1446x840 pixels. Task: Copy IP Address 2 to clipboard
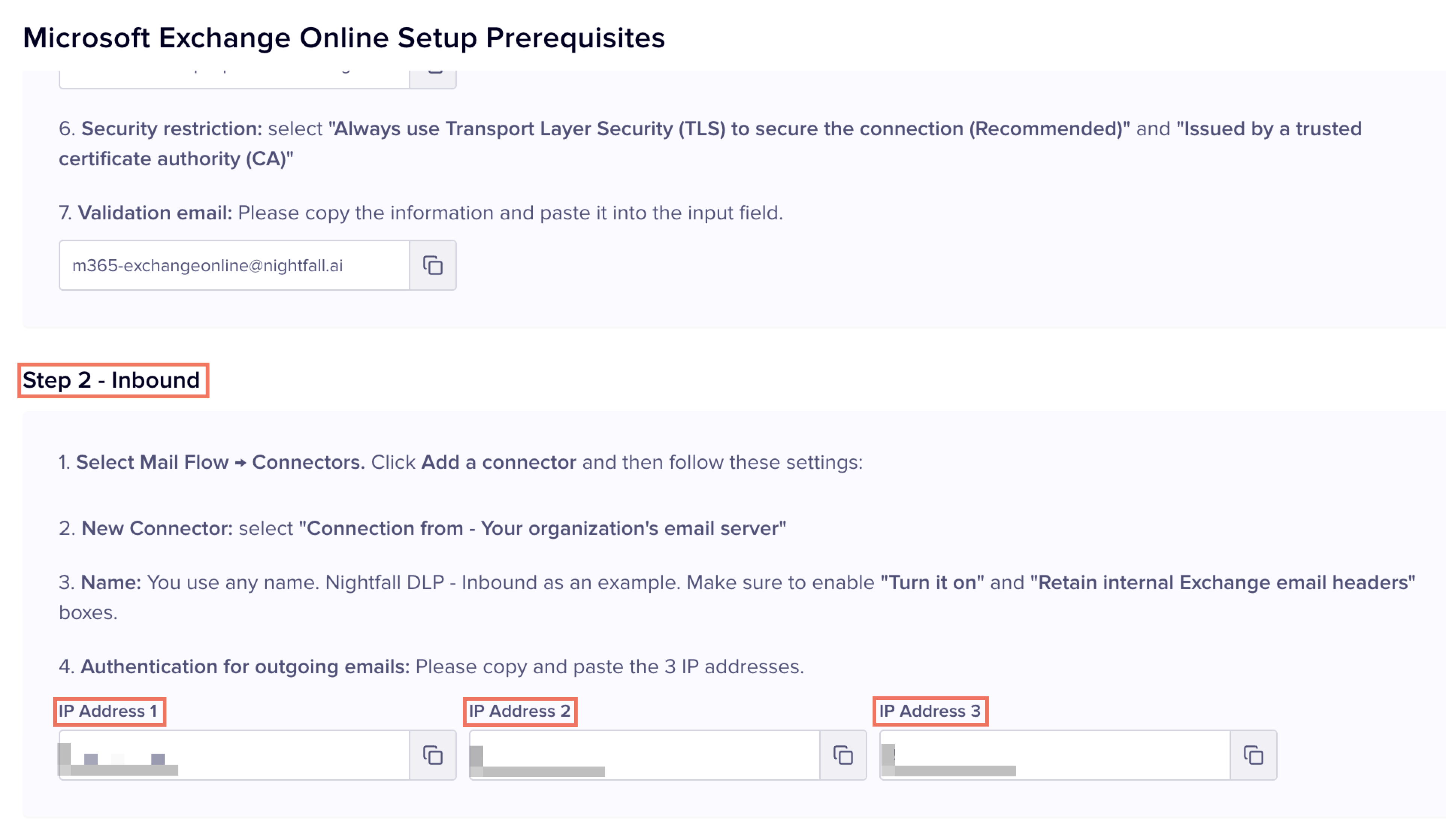pos(843,755)
